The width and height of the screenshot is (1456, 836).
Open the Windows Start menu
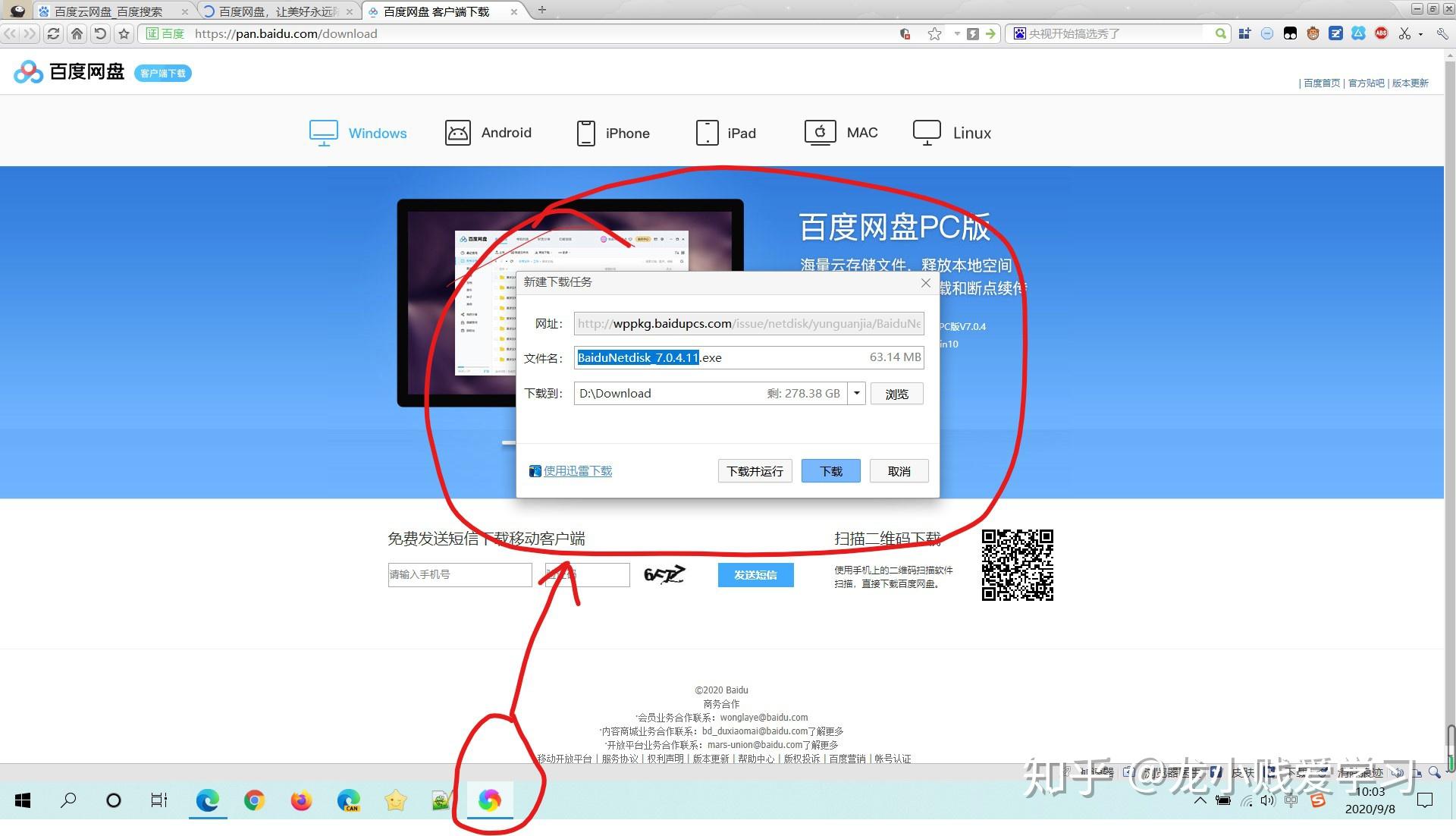click(23, 800)
